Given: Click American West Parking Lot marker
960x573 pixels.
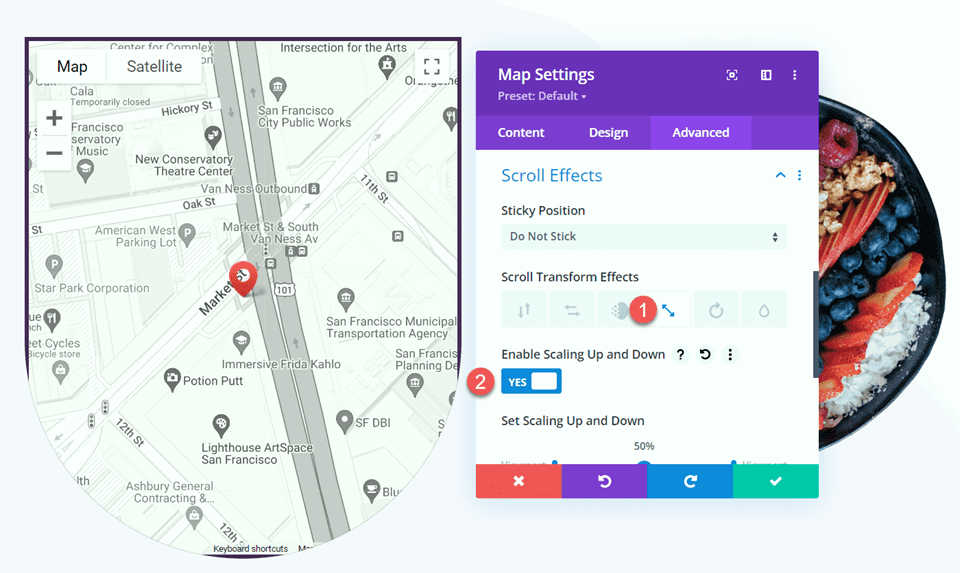Looking at the screenshot, I should (186, 234).
